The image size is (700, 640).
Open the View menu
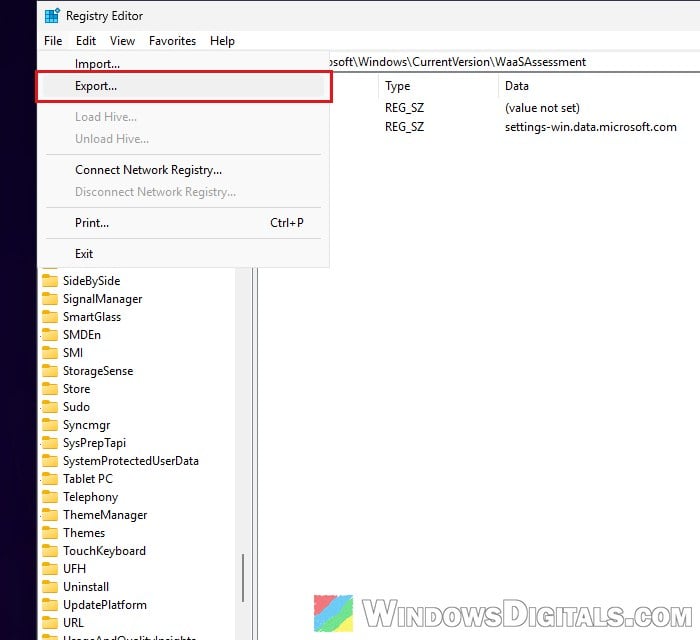(x=122, y=41)
